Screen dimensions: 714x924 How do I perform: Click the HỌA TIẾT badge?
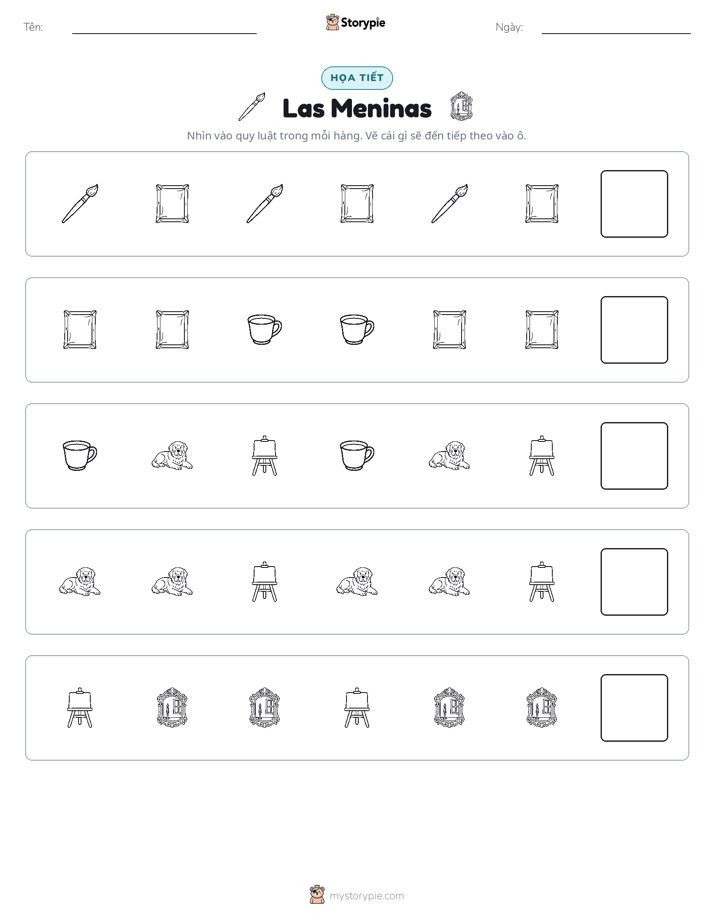click(357, 78)
